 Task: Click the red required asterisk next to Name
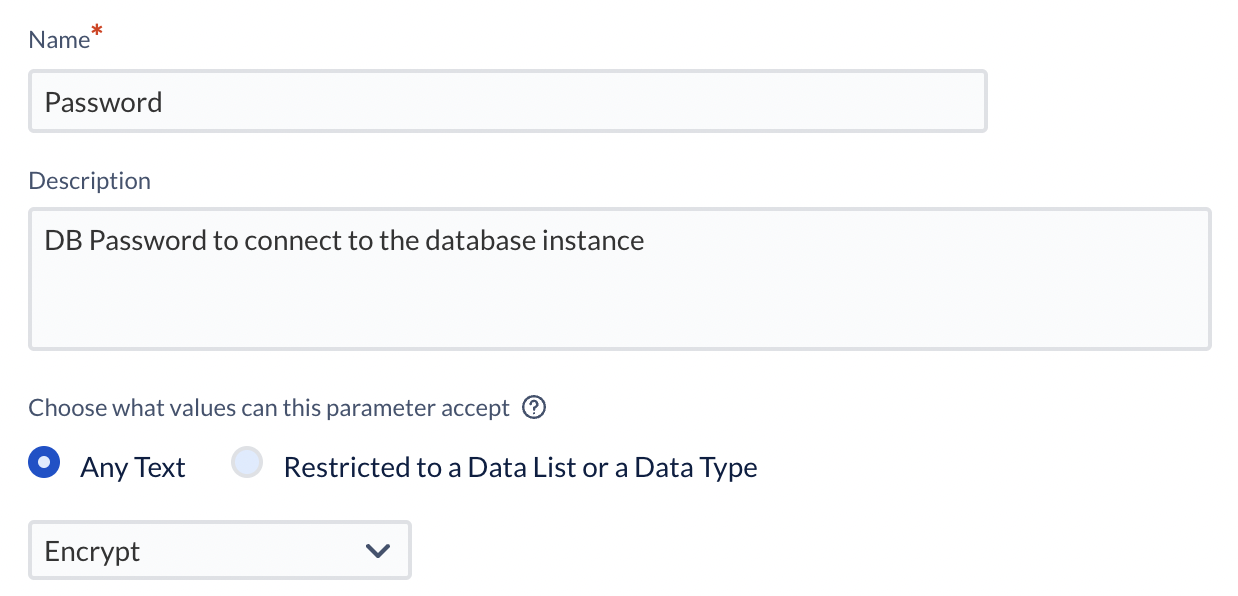point(96,30)
